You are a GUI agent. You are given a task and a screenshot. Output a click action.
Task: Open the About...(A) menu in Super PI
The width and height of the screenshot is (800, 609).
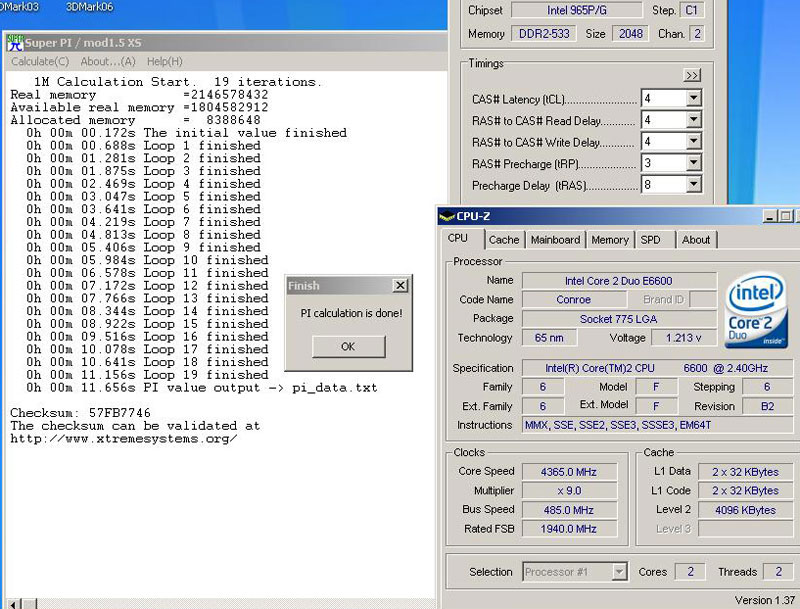tap(108, 61)
